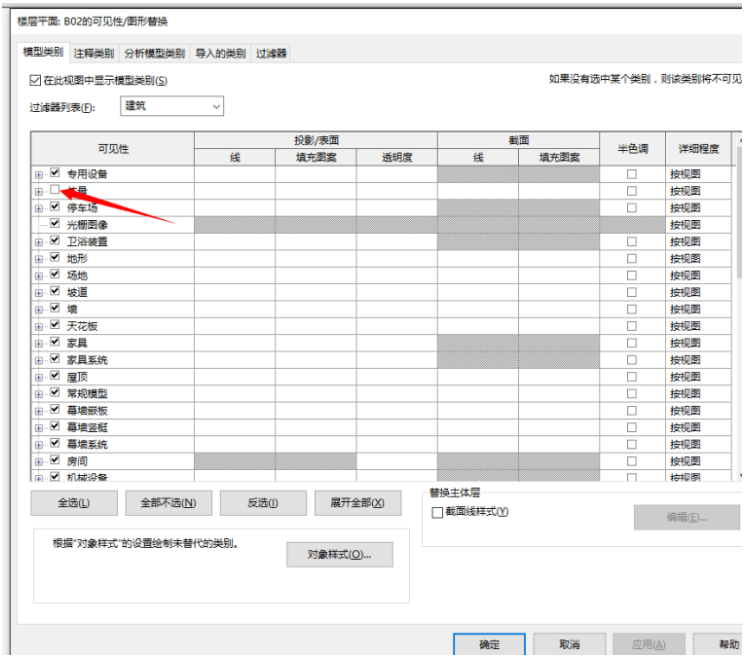The height and width of the screenshot is (661, 750).
Task: Click the 全部不选 button
Action: (x=168, y=503)
